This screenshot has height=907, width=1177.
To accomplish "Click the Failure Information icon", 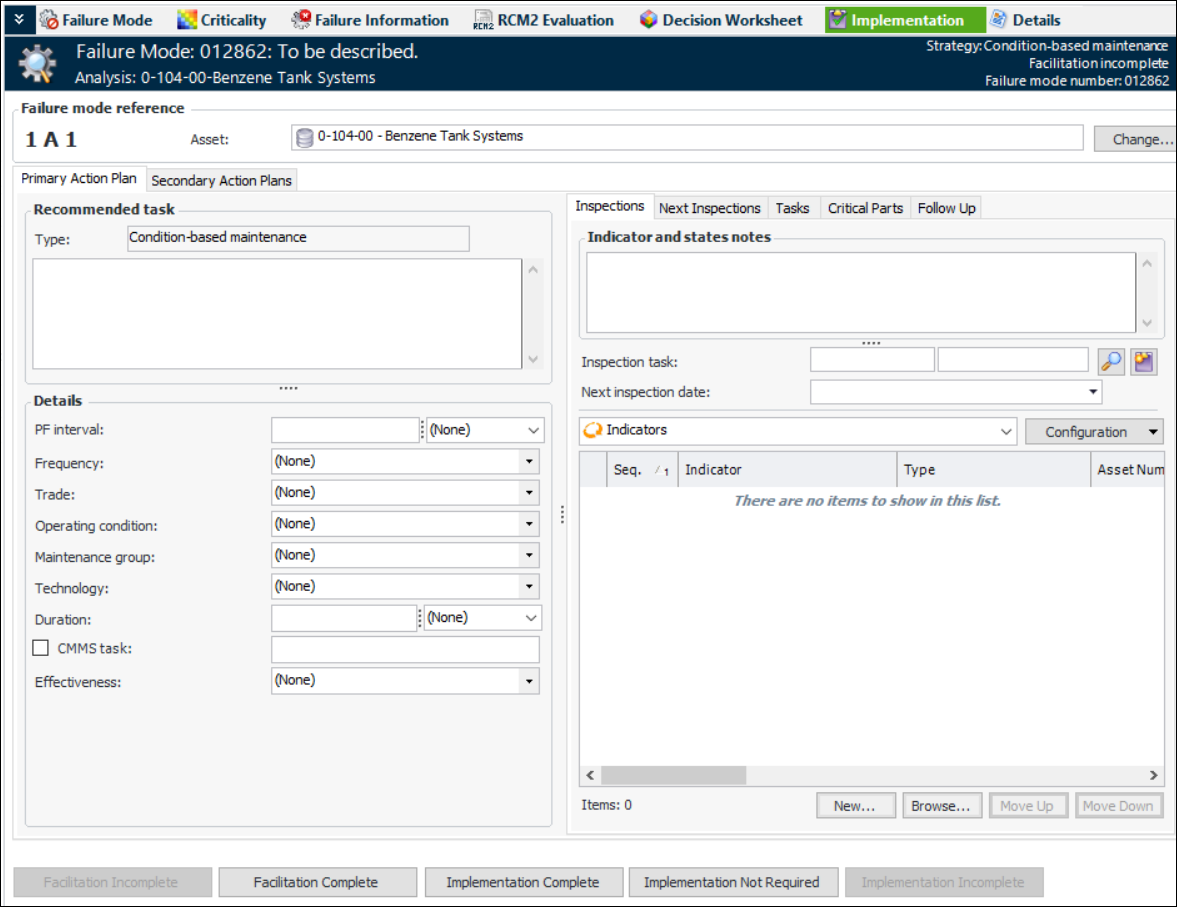I will click(301, 20).
